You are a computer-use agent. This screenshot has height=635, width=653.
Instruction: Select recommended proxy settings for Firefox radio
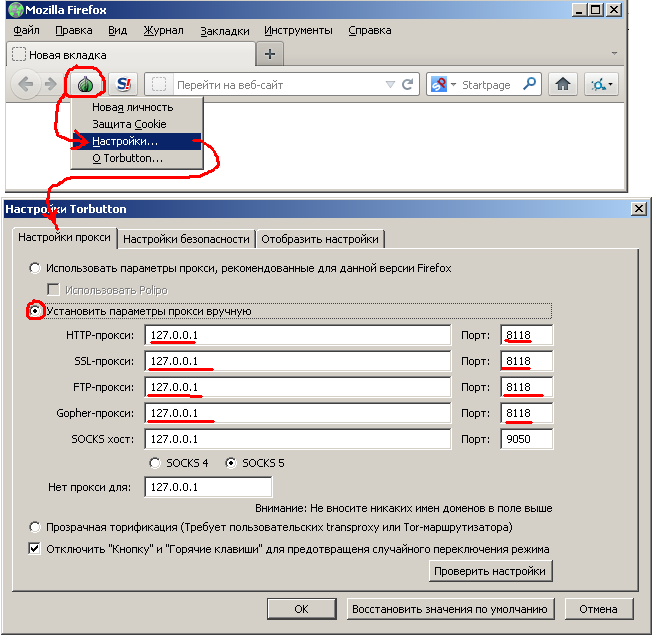tap(35, 268)
